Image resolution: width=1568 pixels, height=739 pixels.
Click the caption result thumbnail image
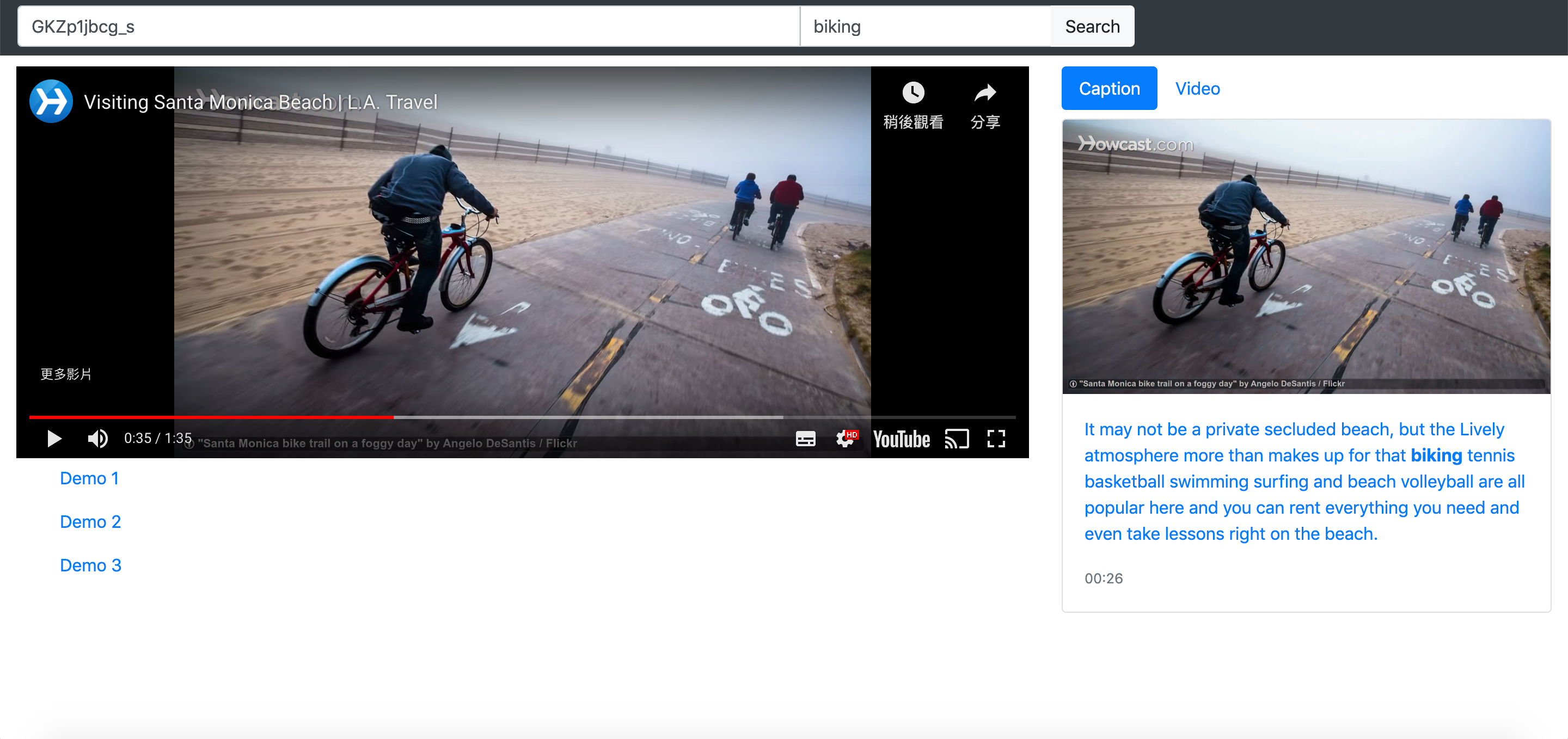[x=1306, y=256]
